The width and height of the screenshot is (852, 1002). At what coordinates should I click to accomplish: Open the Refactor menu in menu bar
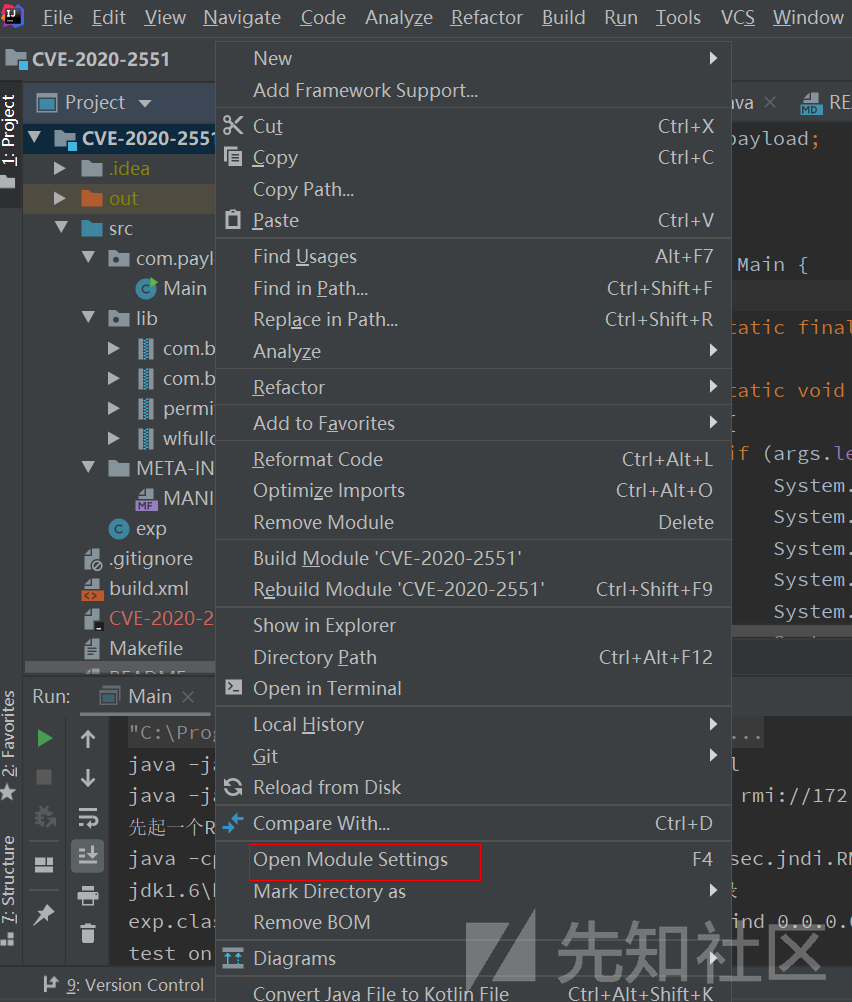(486, 18)
